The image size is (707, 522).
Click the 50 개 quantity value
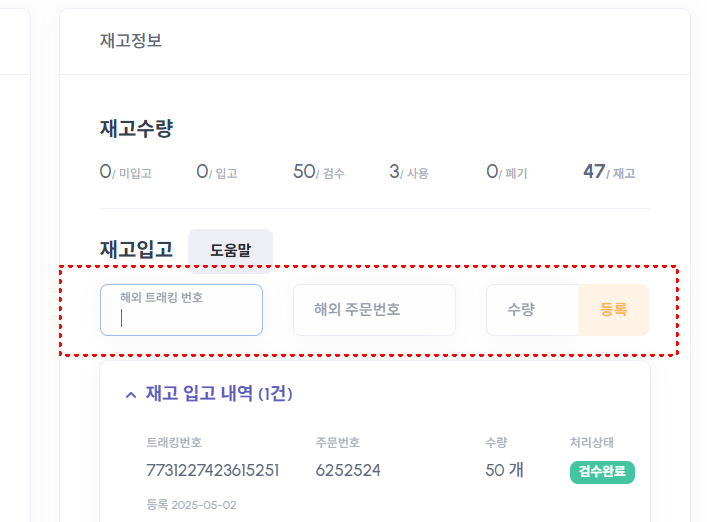pyautogui.click(x=504, y=470)
